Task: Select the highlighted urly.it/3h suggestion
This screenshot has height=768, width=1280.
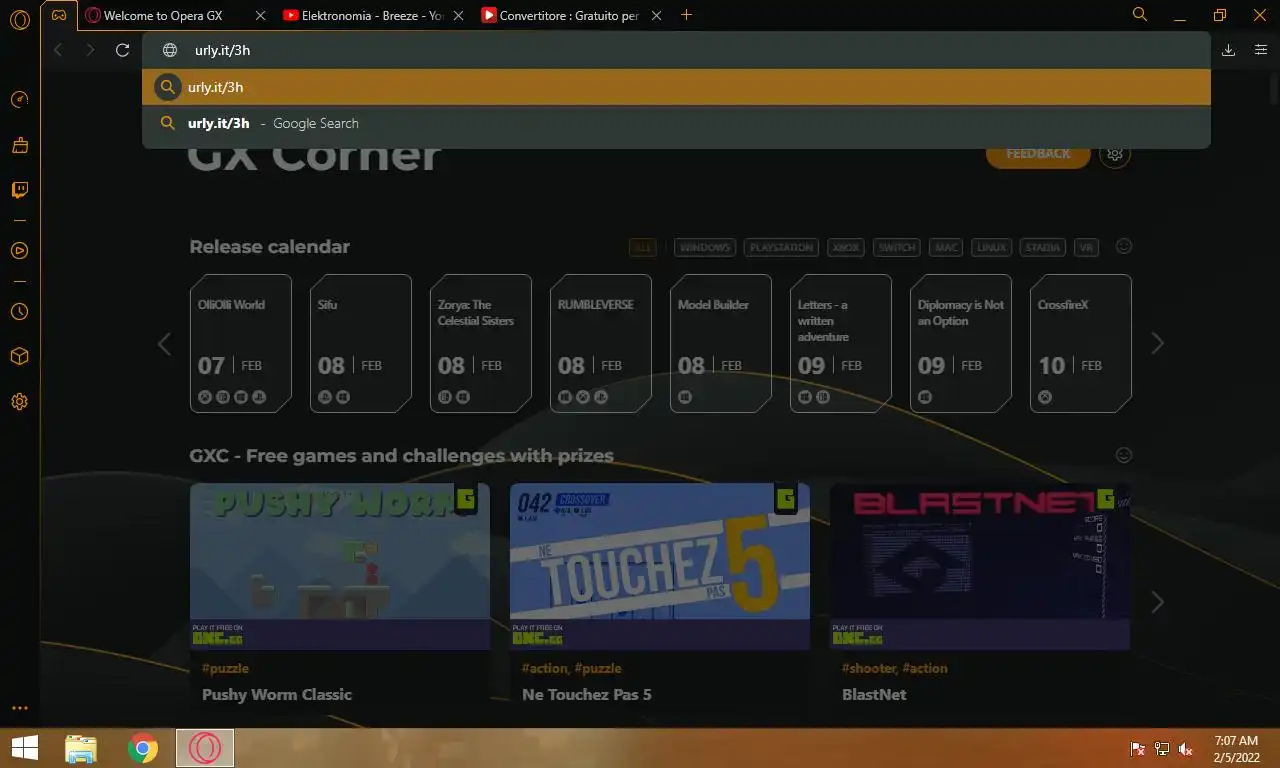Action: coord(676,87)
